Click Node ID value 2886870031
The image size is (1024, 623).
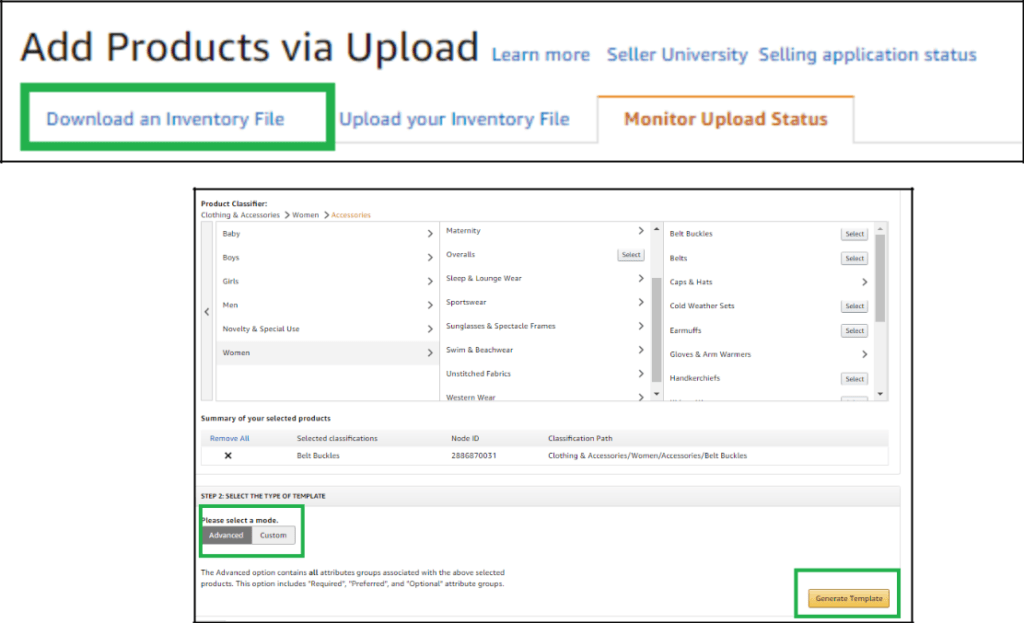click(473, 456)
